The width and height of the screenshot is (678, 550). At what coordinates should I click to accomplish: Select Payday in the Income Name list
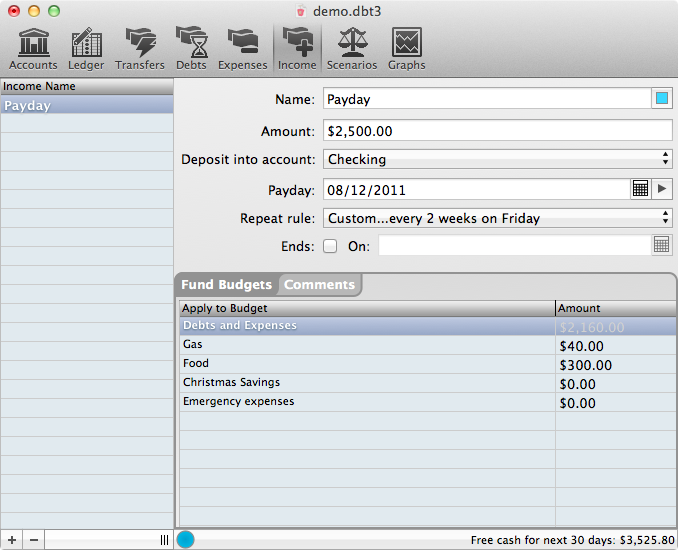click(87, 105)
